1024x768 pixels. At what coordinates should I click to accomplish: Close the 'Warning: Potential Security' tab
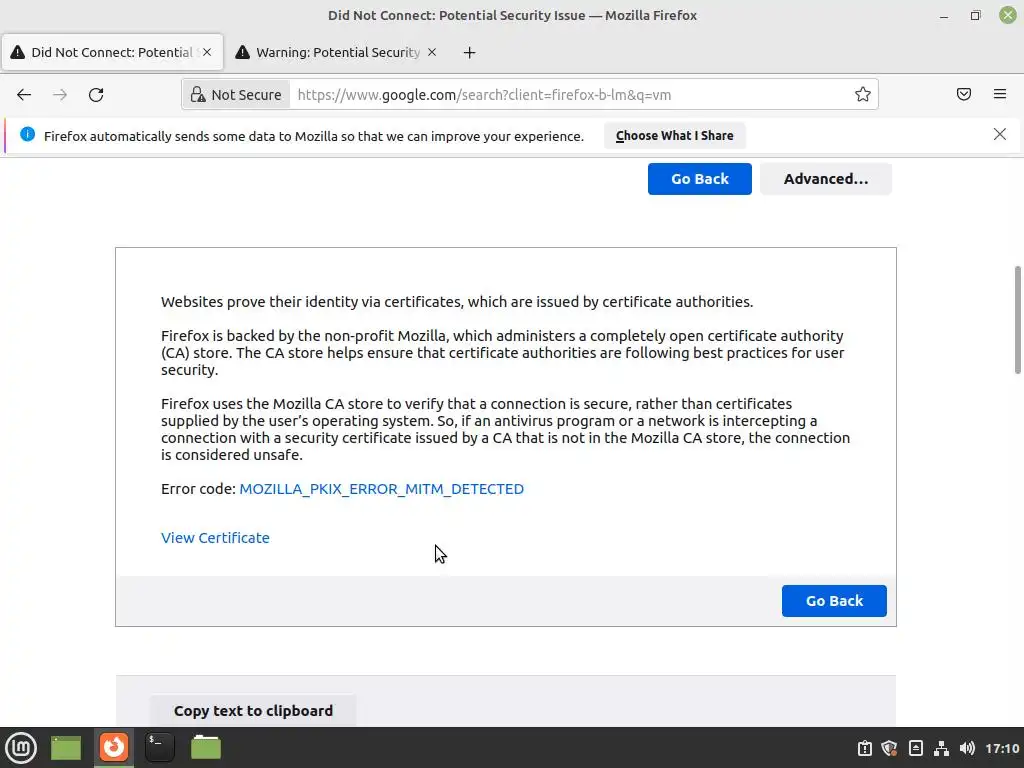(x=432, y=52)
